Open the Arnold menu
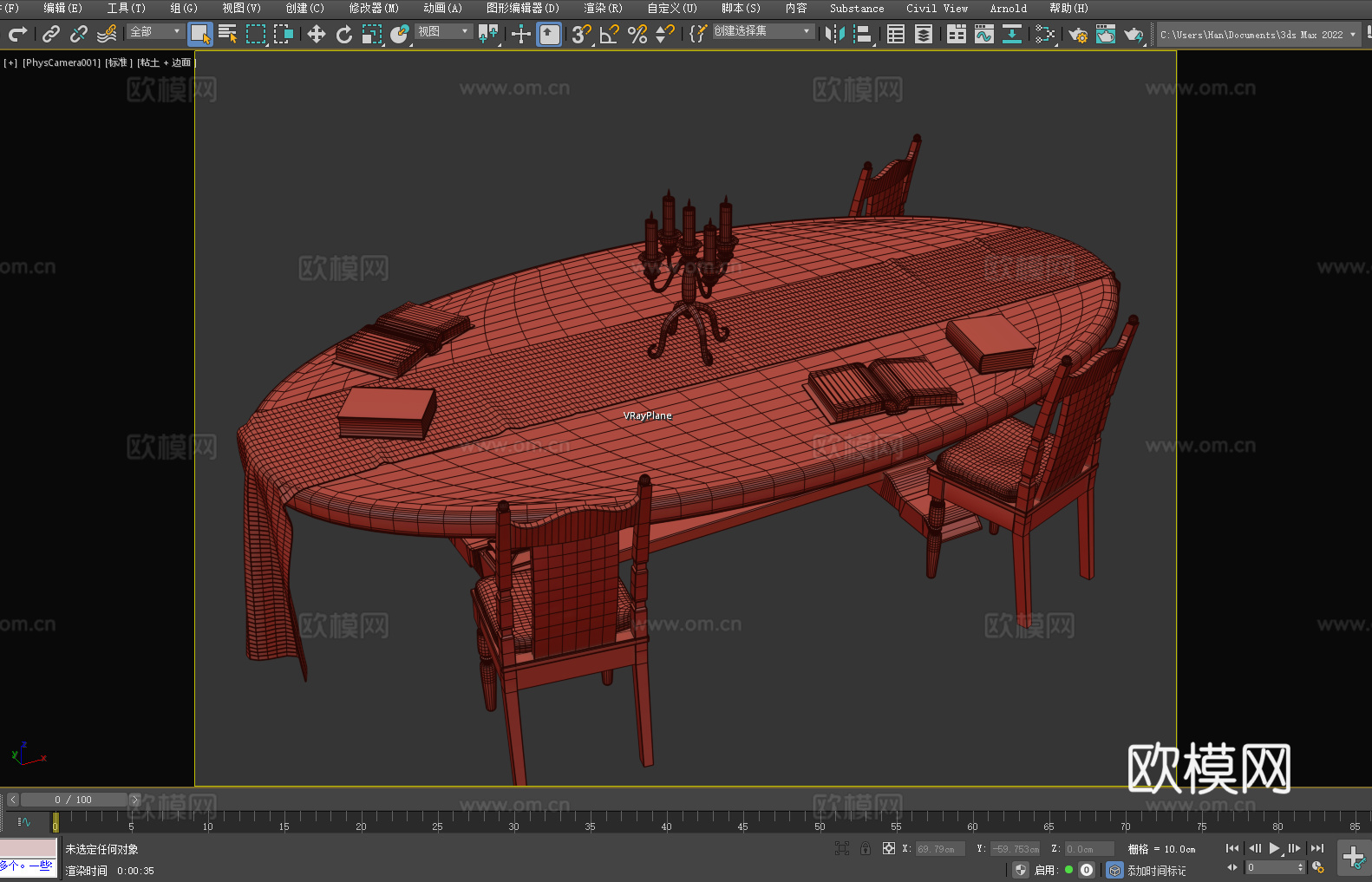Screen dimensions: 1372x882 click(1009, 8)
